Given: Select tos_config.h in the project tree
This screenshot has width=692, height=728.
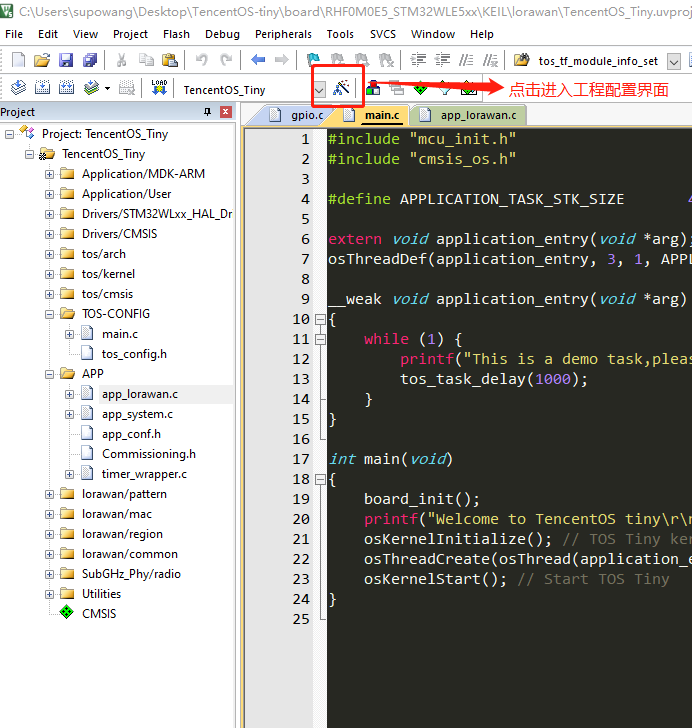Looking at the screenshot, I should click(x=134, y=354).
